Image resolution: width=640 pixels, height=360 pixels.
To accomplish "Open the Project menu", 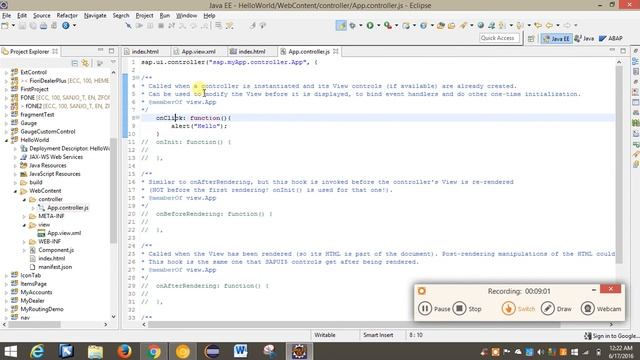I will (x=144, y=16).
